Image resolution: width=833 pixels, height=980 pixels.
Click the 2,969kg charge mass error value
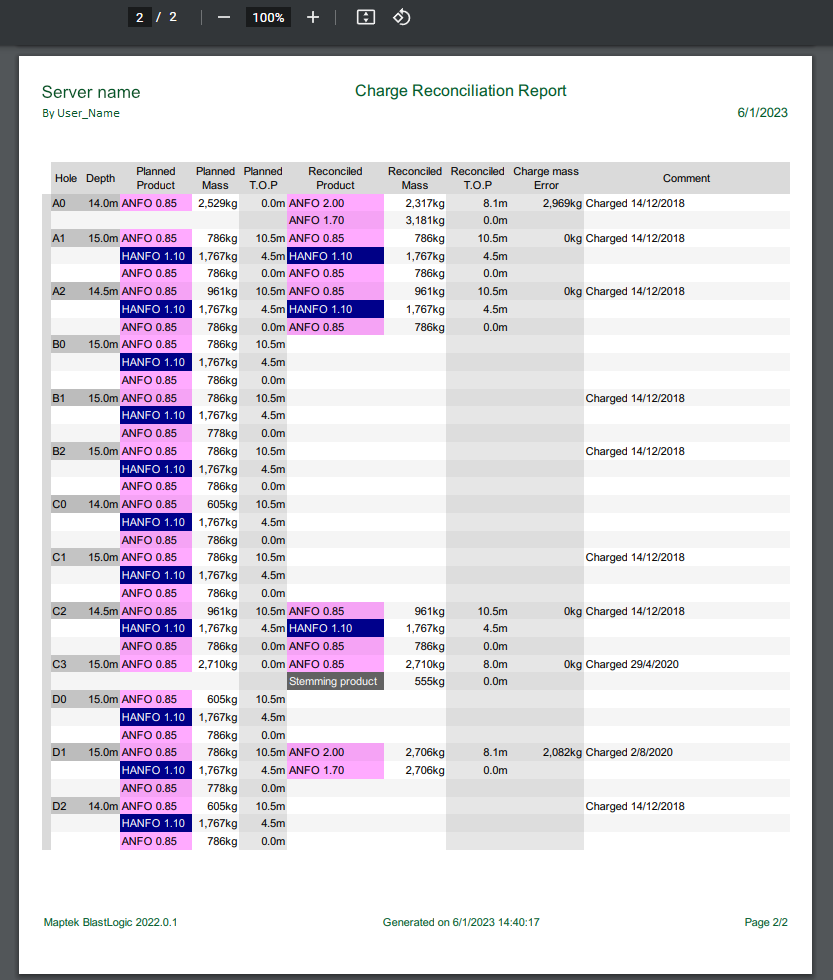click(562, 203)
